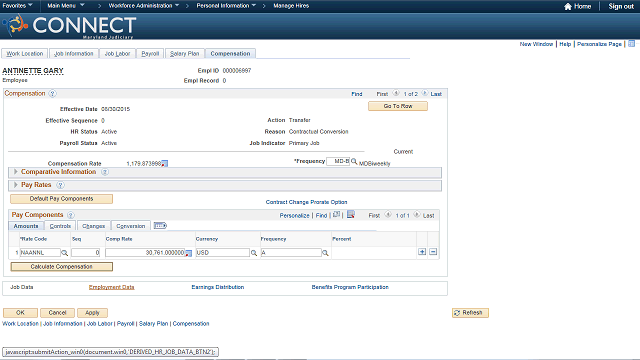Click Sign out link
The height and width of the screenshot is (360, 640).
(x=621, y=6)
